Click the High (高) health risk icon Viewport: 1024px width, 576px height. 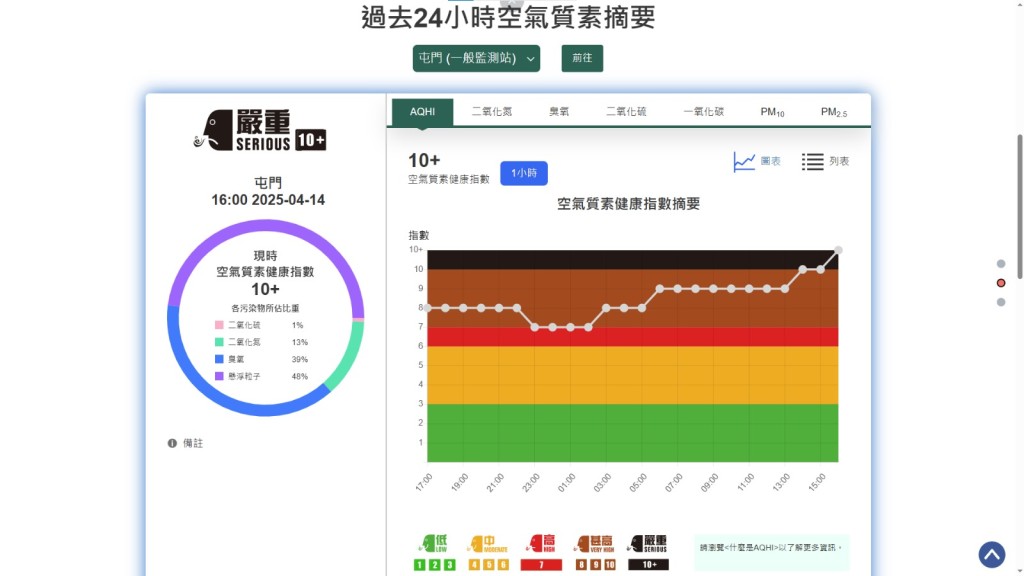pyautogui.click(x=541, y=544)
